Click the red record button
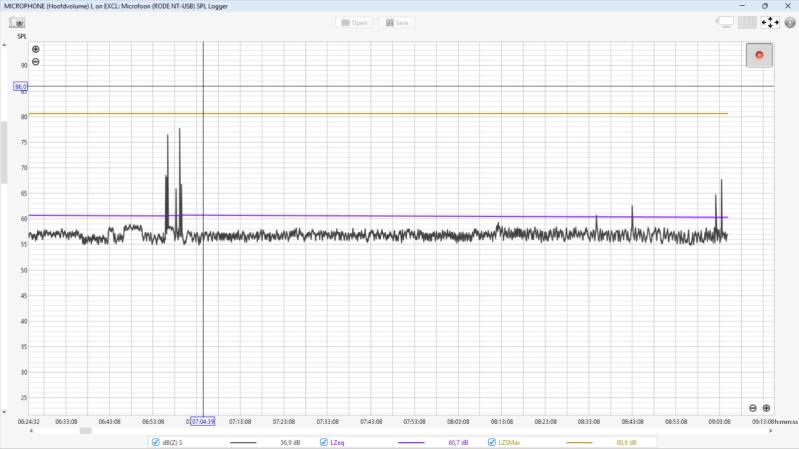The height and width of the screenshot is (449, 799). coord(759,55)
